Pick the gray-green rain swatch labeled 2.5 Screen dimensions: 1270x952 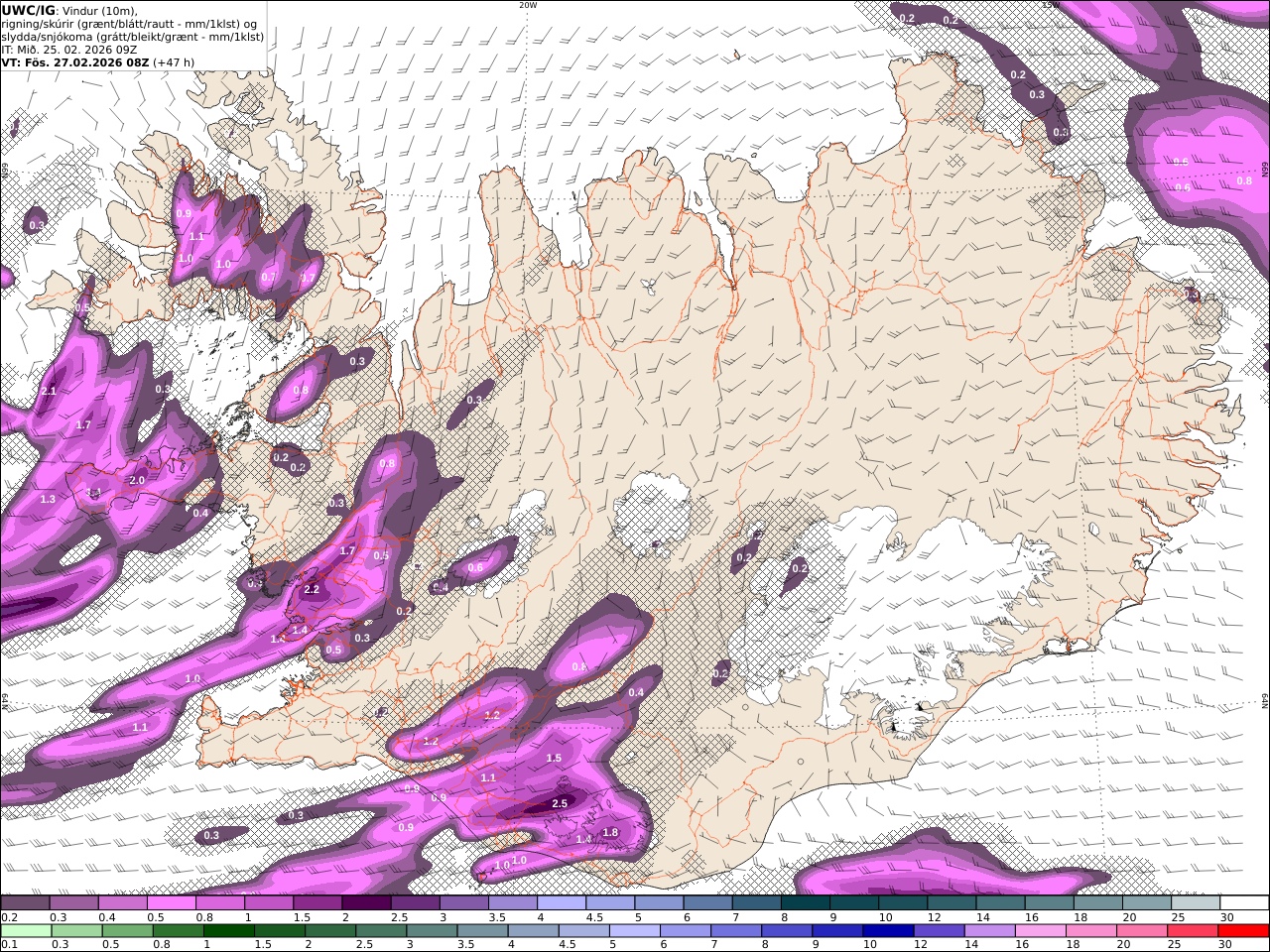(x=381, y=931)
